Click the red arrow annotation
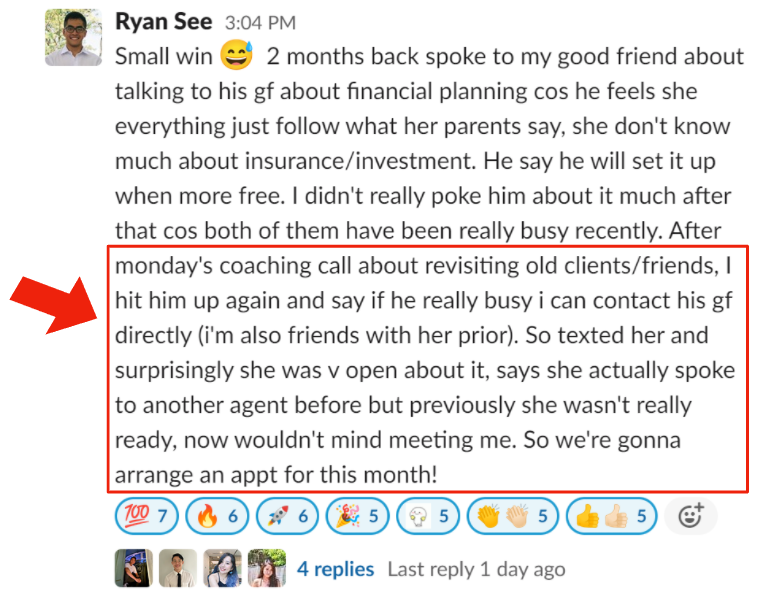Image resolution: width=764 pixels, height=601 pixels. coord(54,305)
